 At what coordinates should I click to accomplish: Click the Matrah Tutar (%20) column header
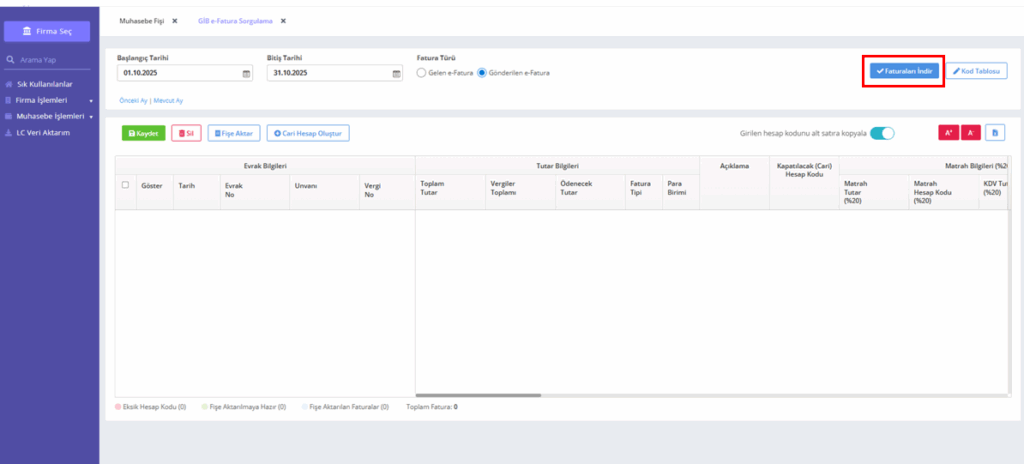[873, 192]
